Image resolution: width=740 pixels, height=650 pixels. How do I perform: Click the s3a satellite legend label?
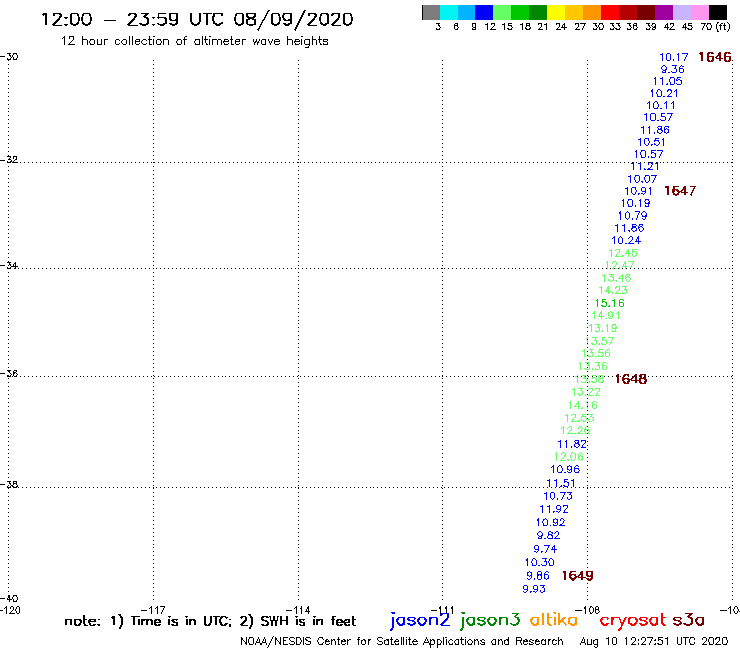pyautogui.click(x=689, y=620)
